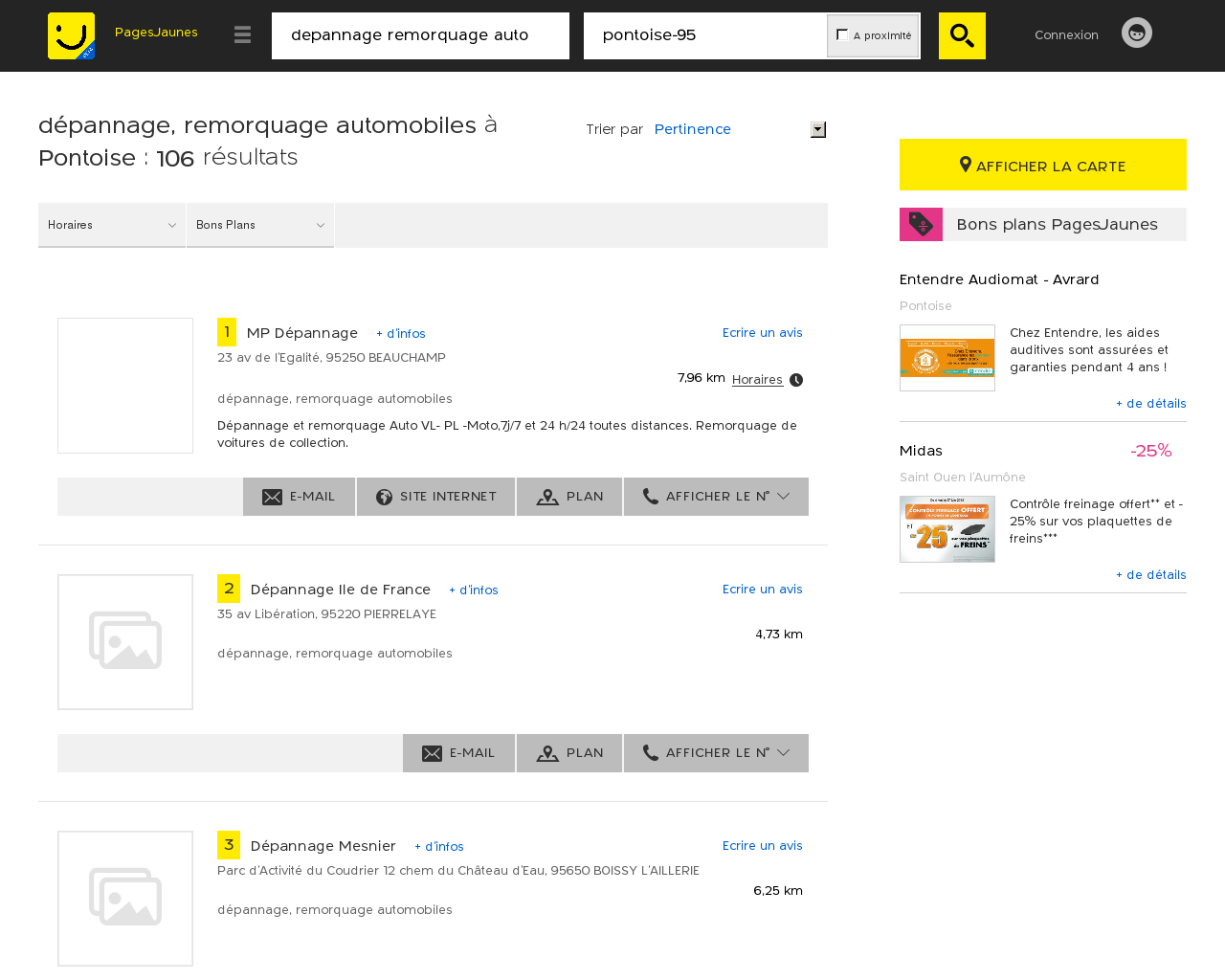This screenshot has height=980, width=1225.
Task: Click address '23 av de l'Egalité, 95250 BEAUCHAMP'
Action: click(331, 358)
